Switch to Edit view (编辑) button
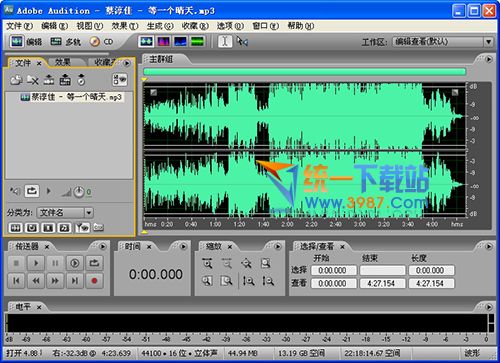Screen dimensions: 500x363 (27, 42)
